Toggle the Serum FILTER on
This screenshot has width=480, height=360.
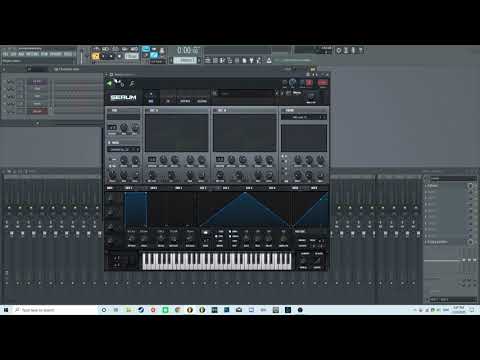click(283, 110)
